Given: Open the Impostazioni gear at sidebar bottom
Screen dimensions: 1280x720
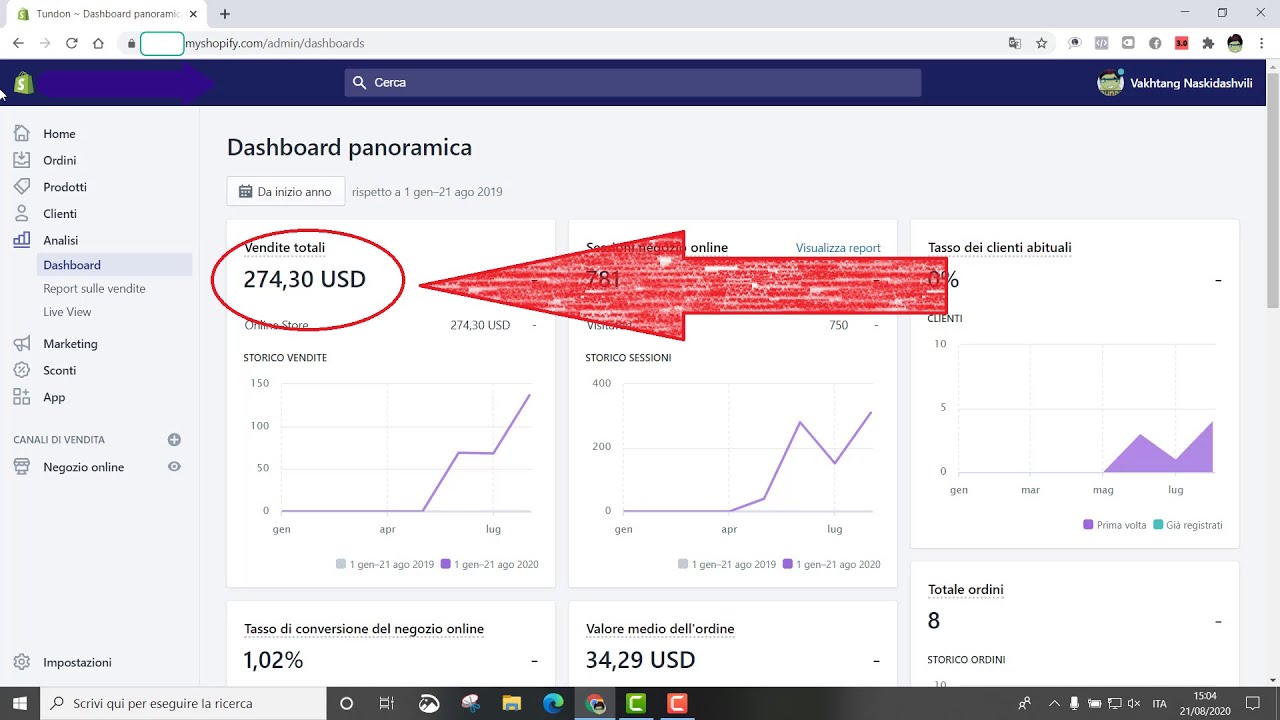Looking at the screenshot, I should [x=22, y=662].
